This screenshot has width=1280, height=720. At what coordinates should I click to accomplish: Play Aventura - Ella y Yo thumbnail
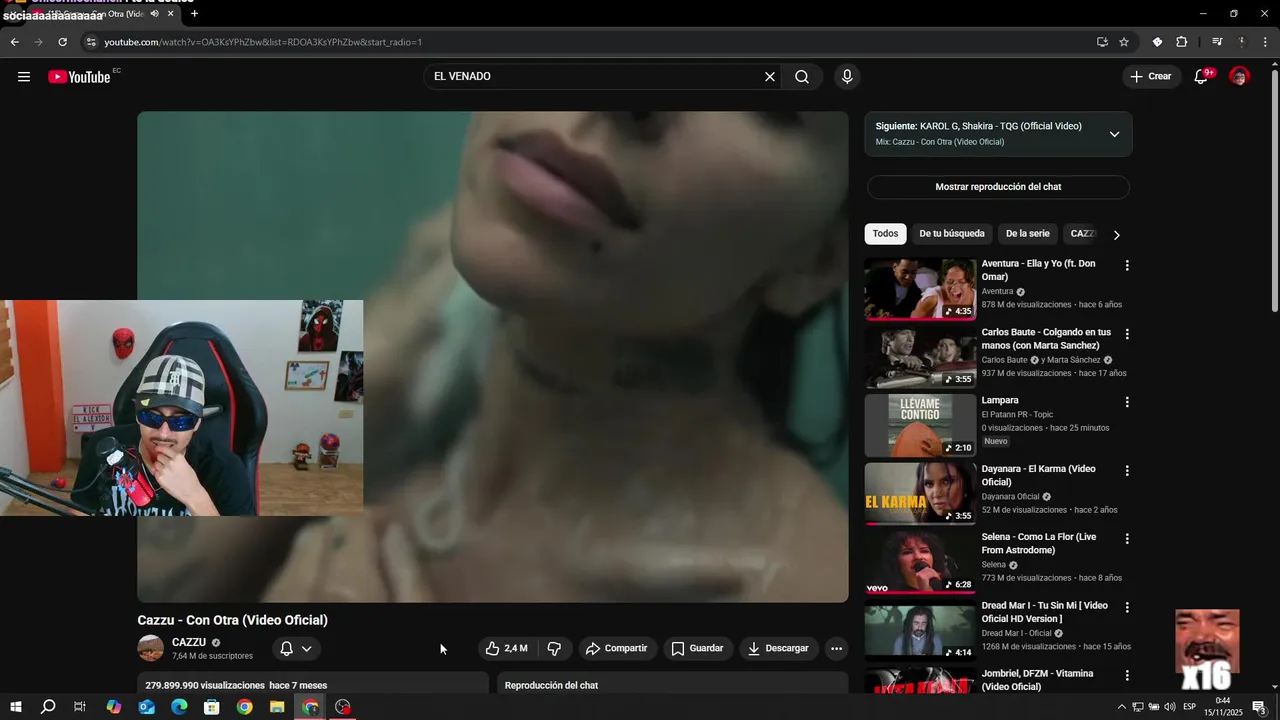pos(920,288)
